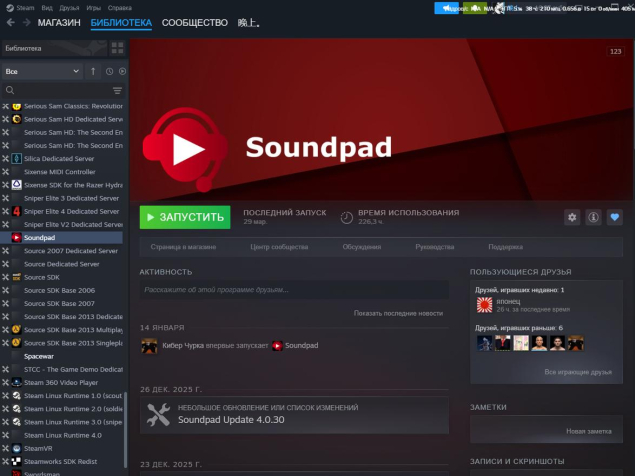Viewport: 635px width, 476px height.
Task: Expand the 'Все' category dropdown
Action: point(41,72)
